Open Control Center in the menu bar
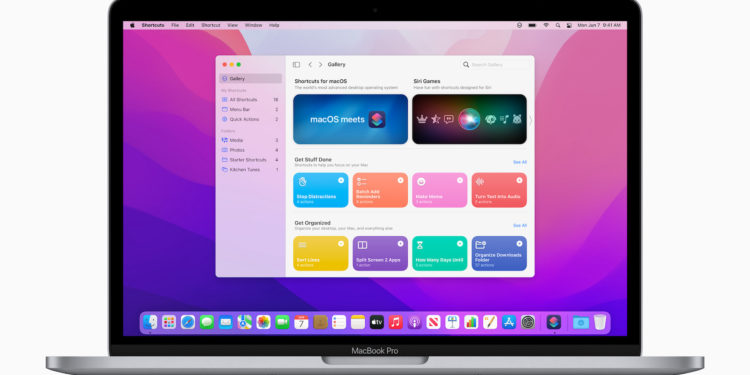Screen dimensions: 750x375 569,25
